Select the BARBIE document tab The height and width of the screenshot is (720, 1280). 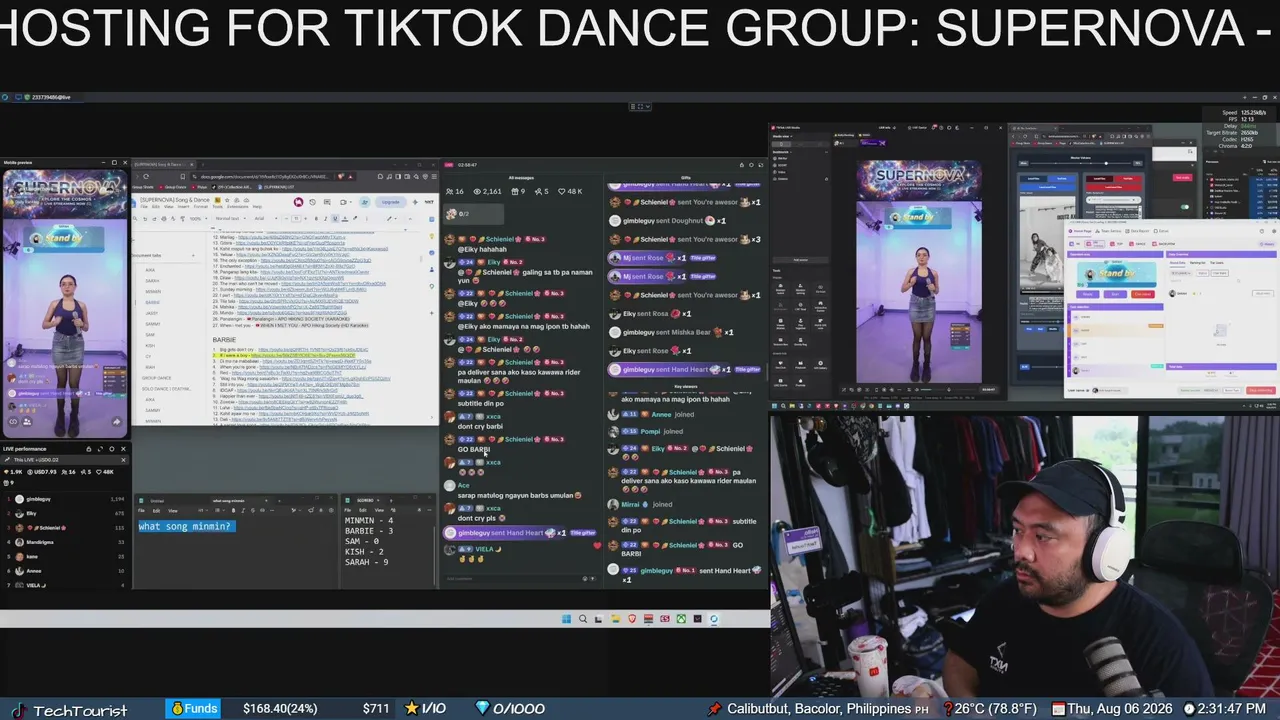coord(152,302)
